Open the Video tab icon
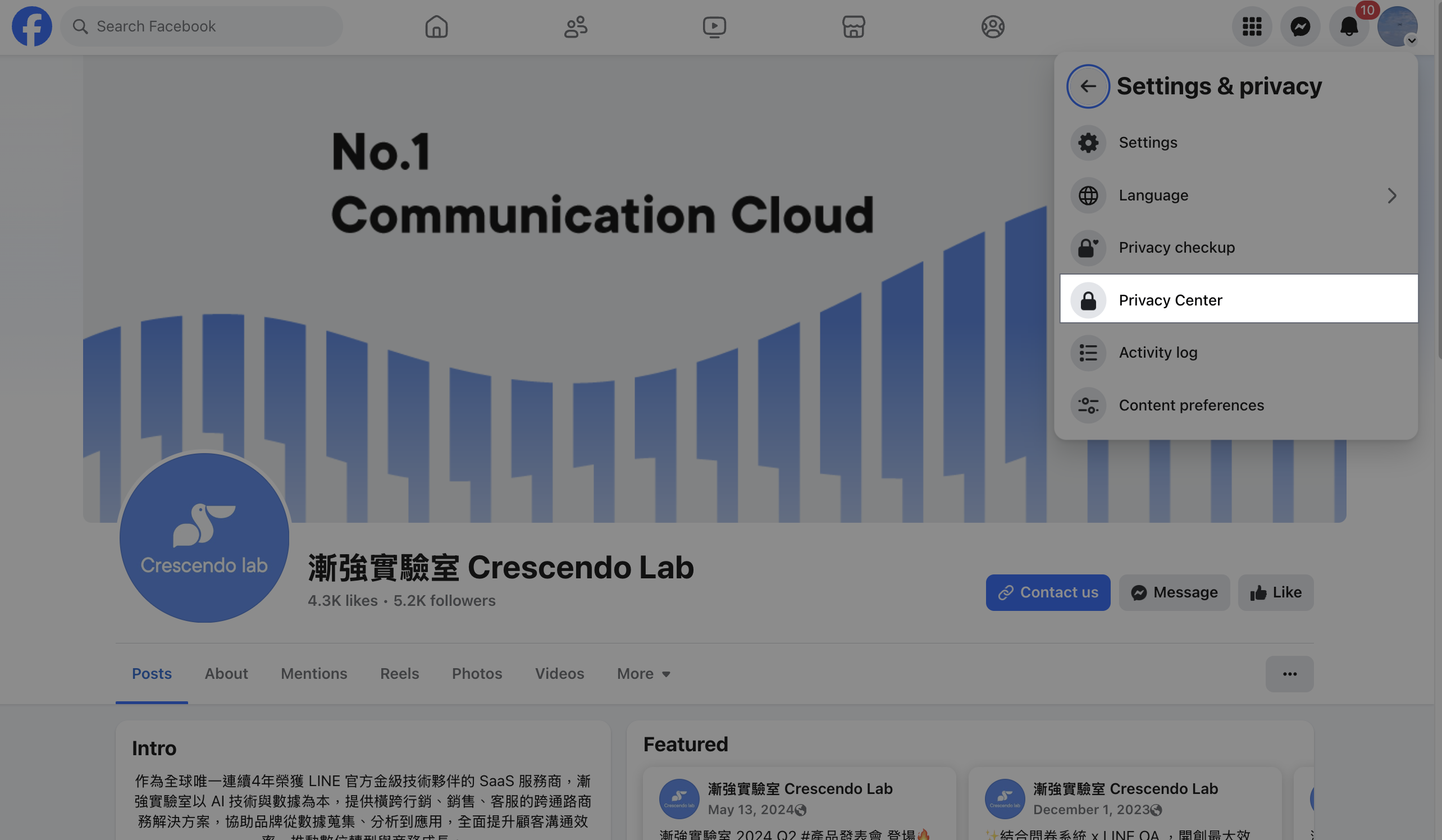1442x840 pixels. pyautogui.click(x=714, y=26)
